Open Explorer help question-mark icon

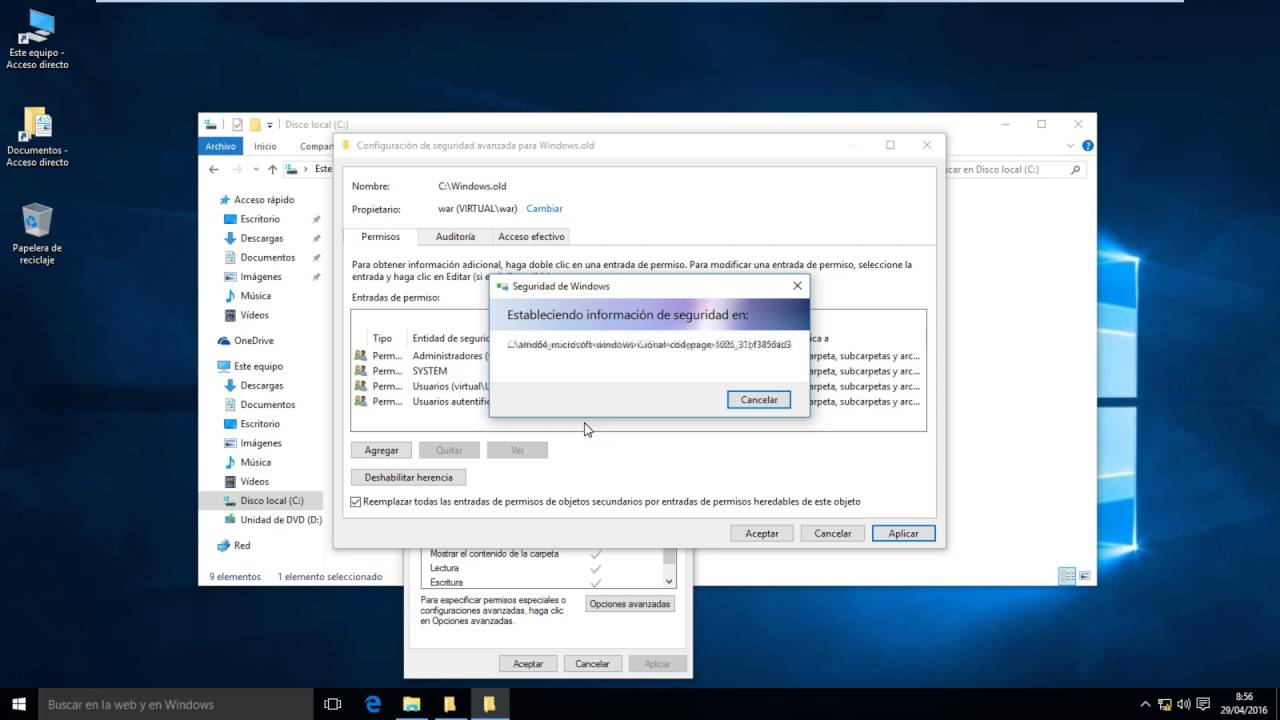click(x=1088, y=146)
